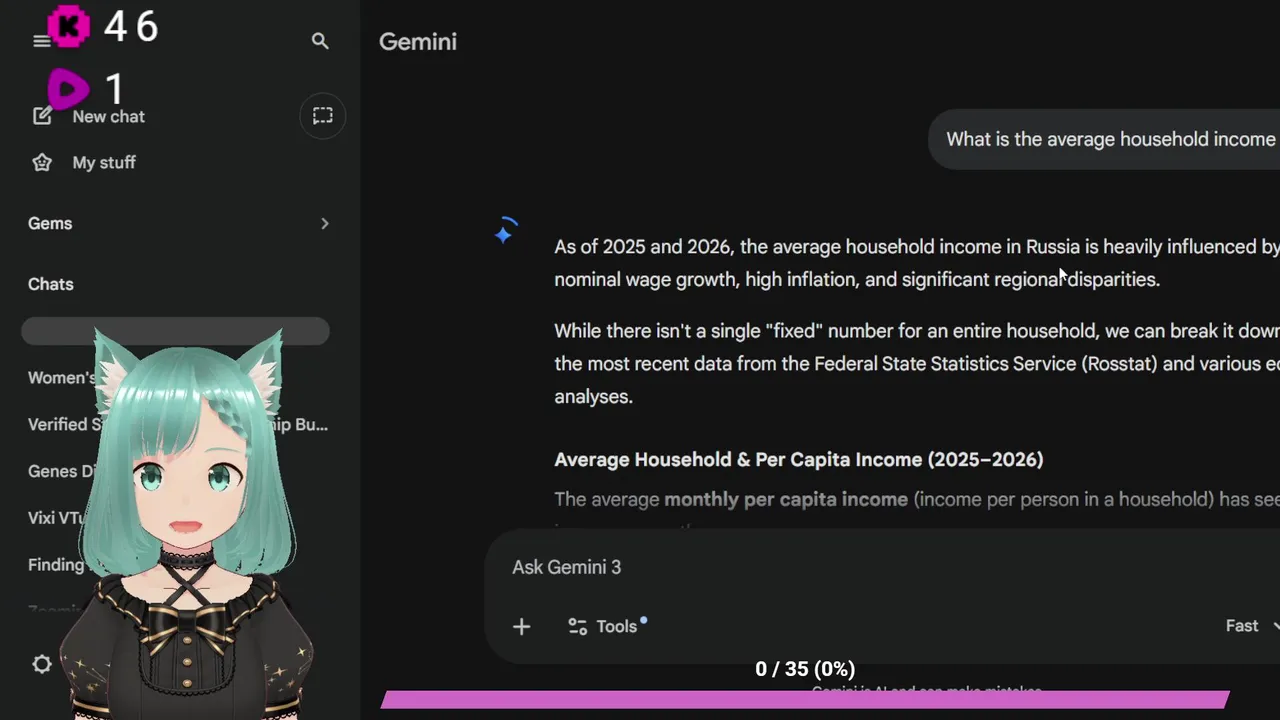Click the search chats magnifier icon
This screenshot has height=720, width=1280.
click(x=320, y=41)
